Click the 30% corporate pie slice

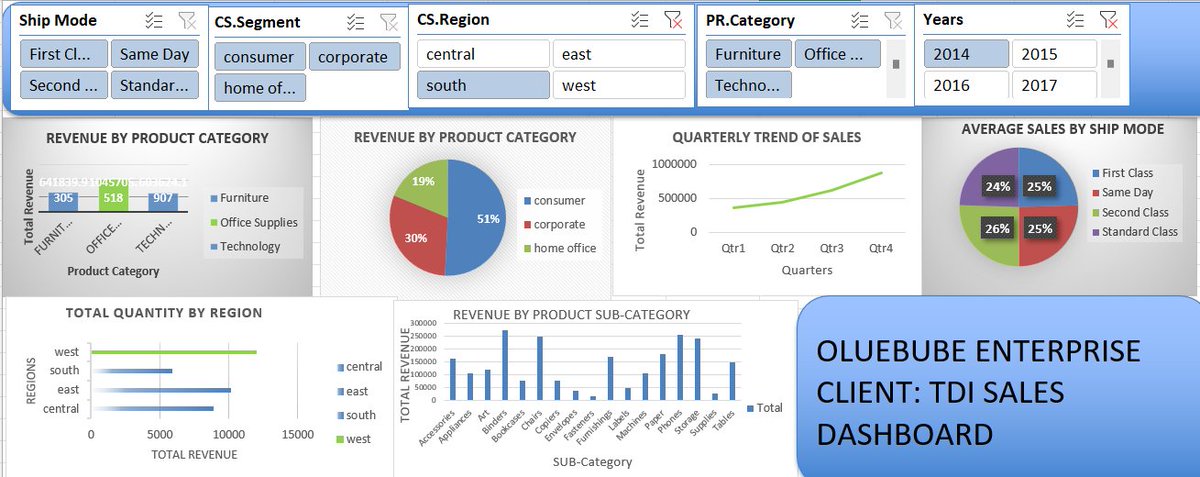coord(417,238)
